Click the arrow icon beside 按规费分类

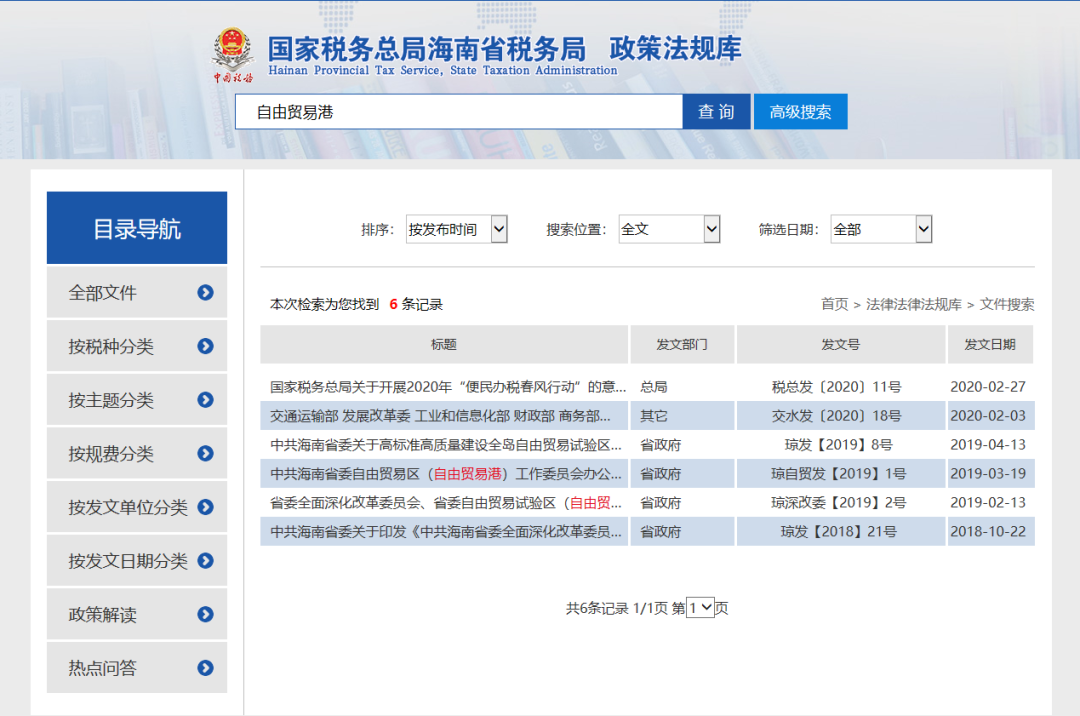pos(205,454)
